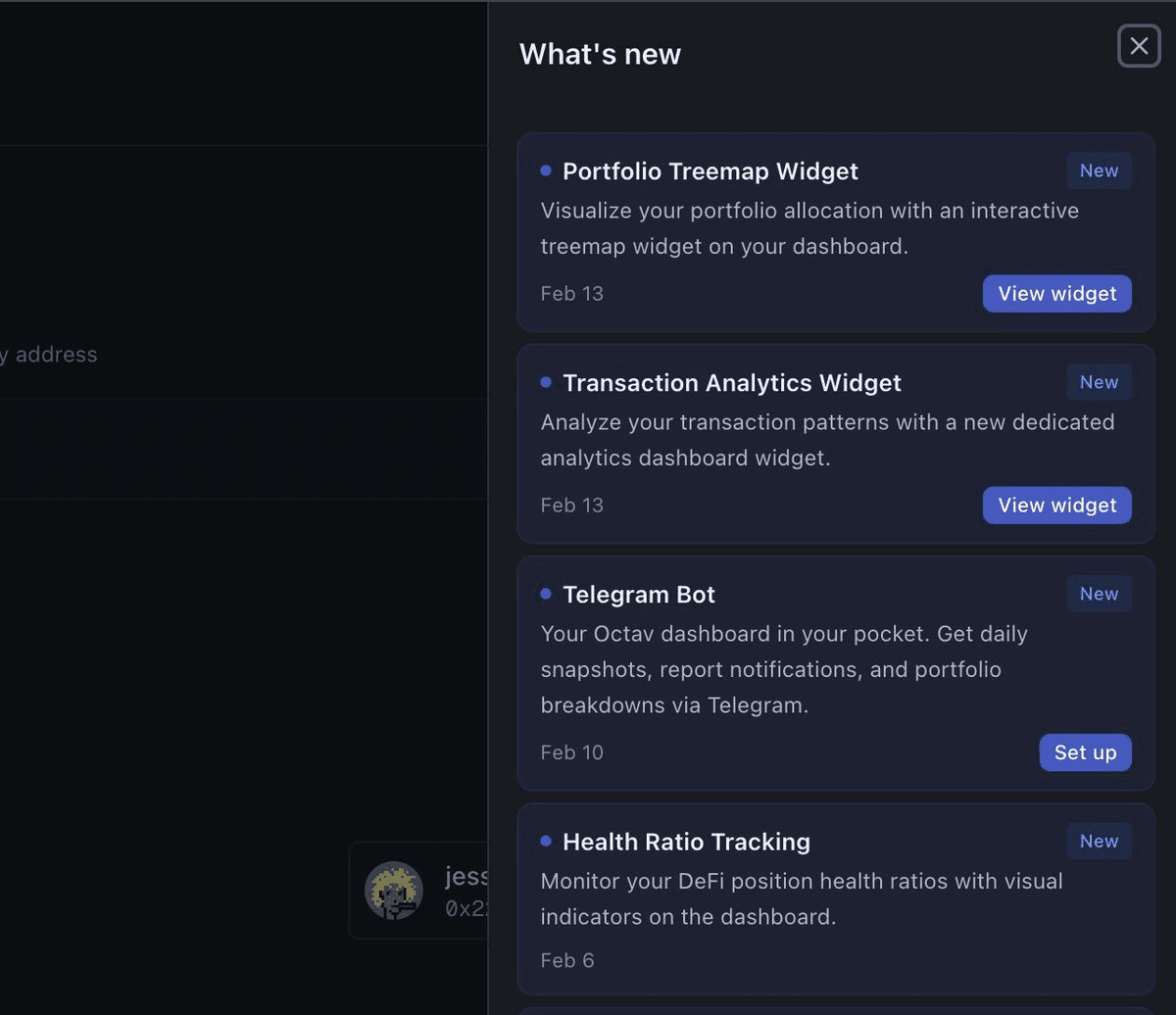Select the Transaction Analytics Widget heading
The width and height of the screenshot is (1176, 1015).
(x=731, y=383)
